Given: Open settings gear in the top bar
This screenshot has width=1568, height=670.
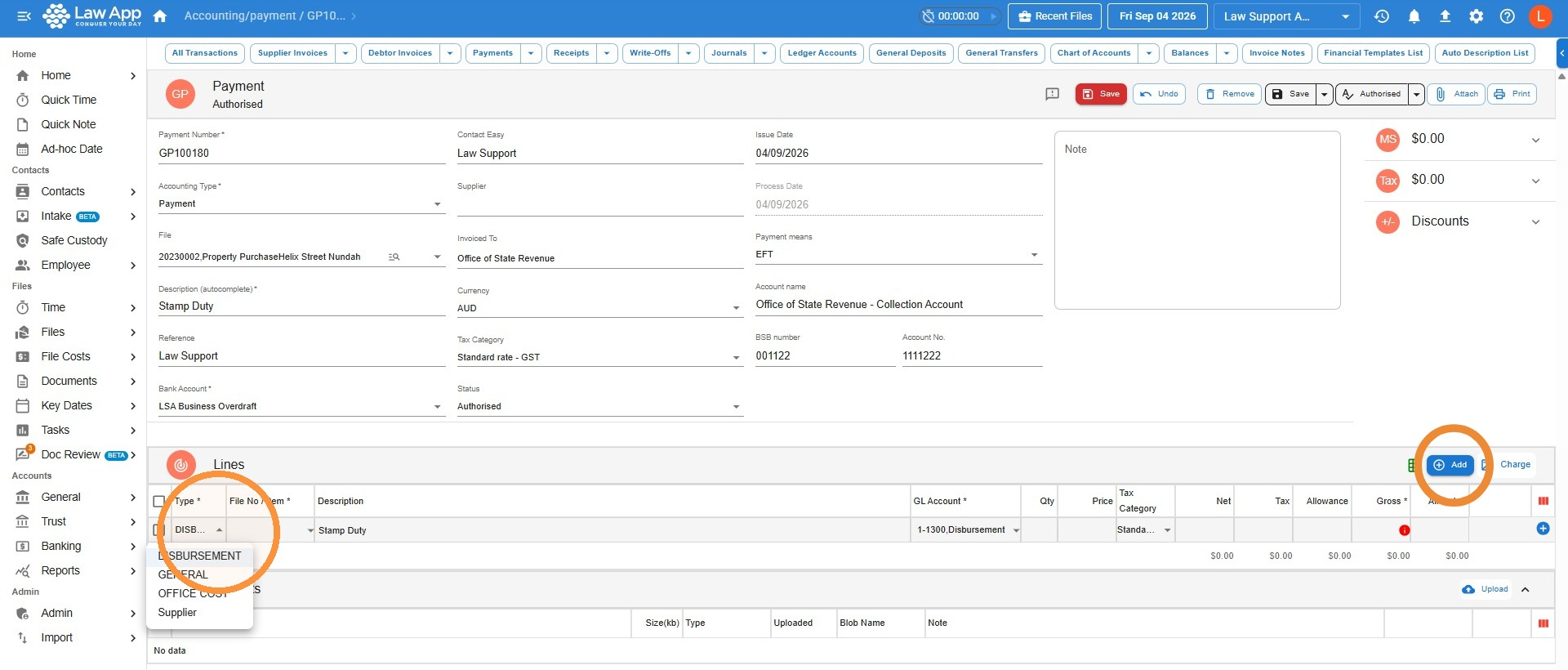Looking at the screenshot, I should pos(1477,16).
